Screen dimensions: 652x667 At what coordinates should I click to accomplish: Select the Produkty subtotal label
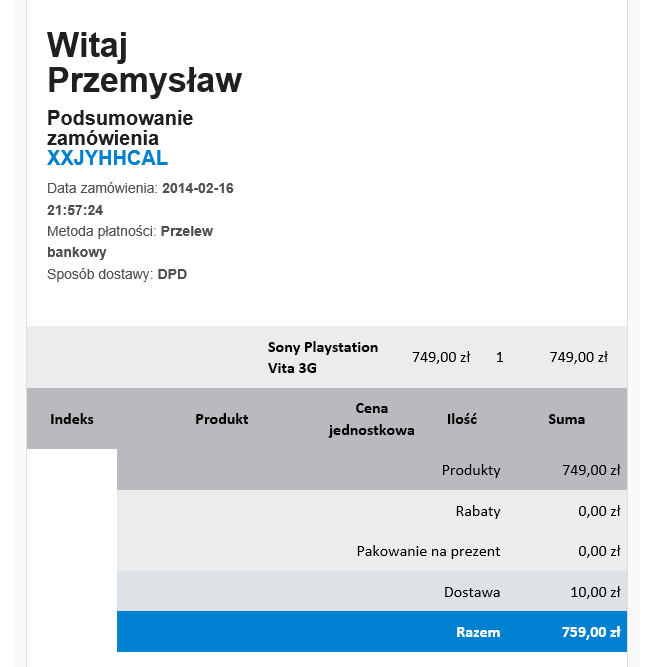471,470
